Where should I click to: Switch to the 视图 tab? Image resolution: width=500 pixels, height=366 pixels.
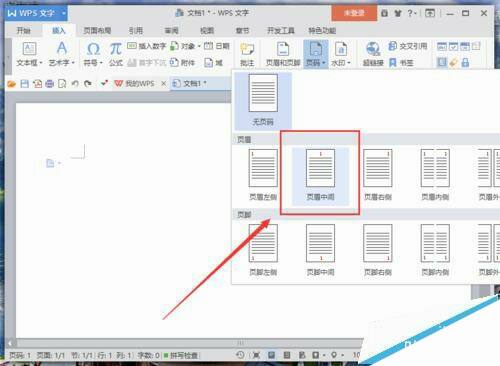(x=207, y=31)
